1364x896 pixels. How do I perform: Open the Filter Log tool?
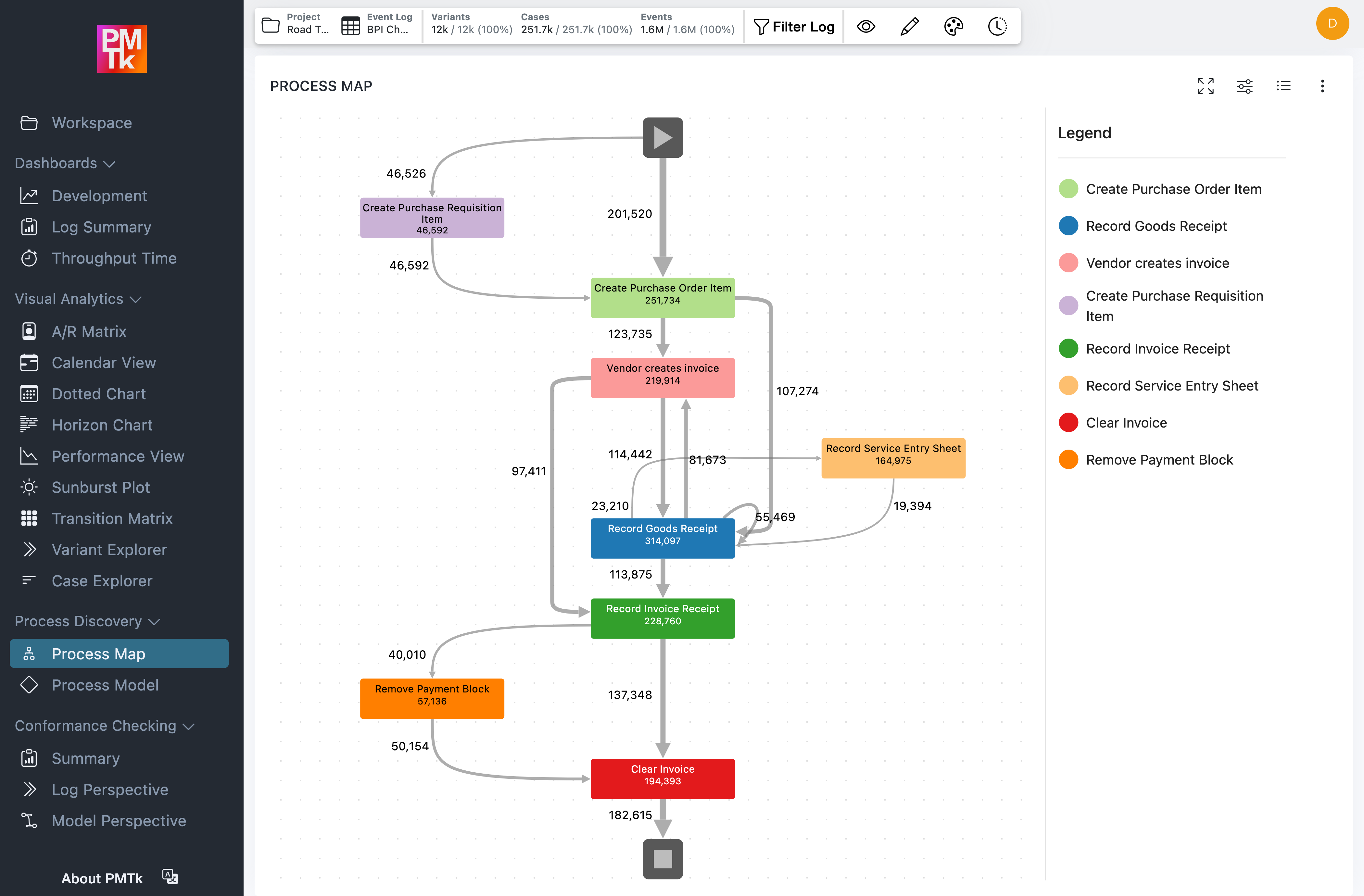tap(794, 26)
